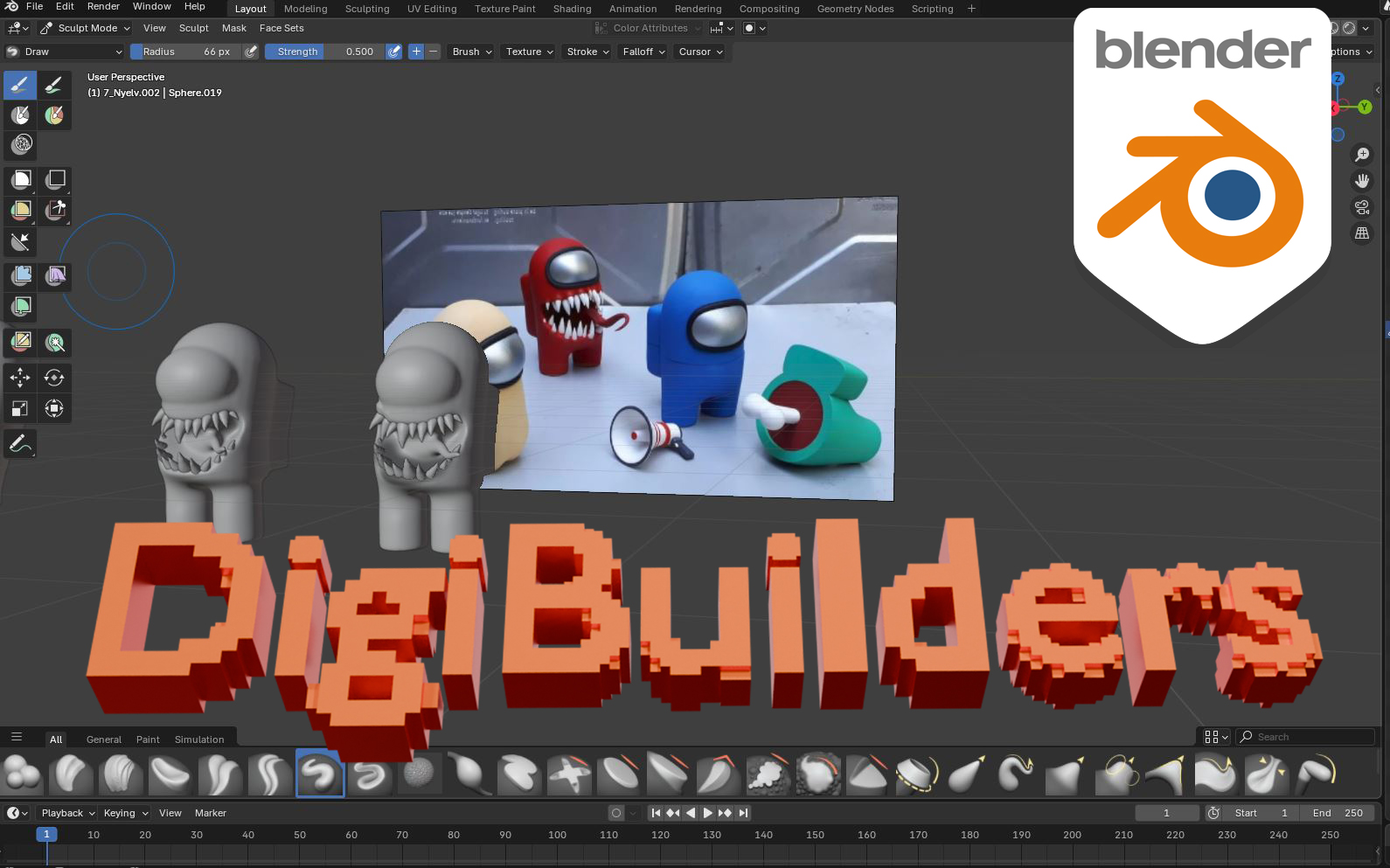Switch to the Shading workspace tab
Image resolution: width=1390 pixels, height=868 pixels.
pyautogui.click(x=572, y=9)
